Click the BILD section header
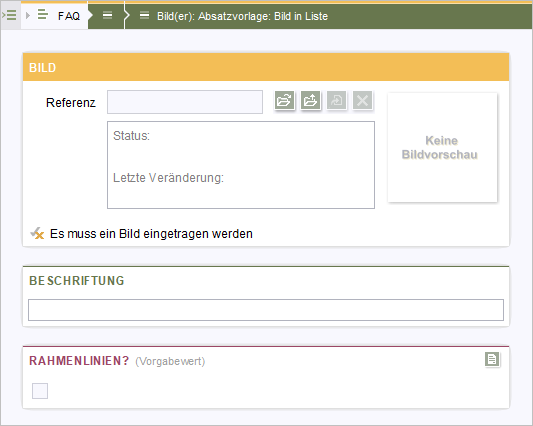 (266, 67)
